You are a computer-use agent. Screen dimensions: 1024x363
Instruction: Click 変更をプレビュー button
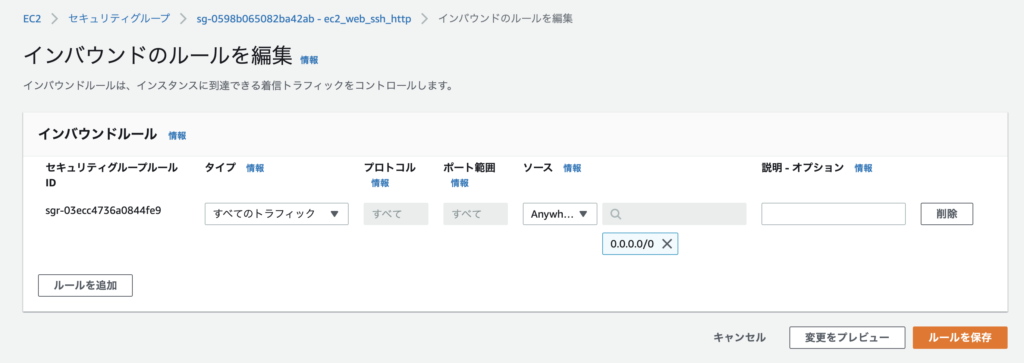[x=847, y=338]
